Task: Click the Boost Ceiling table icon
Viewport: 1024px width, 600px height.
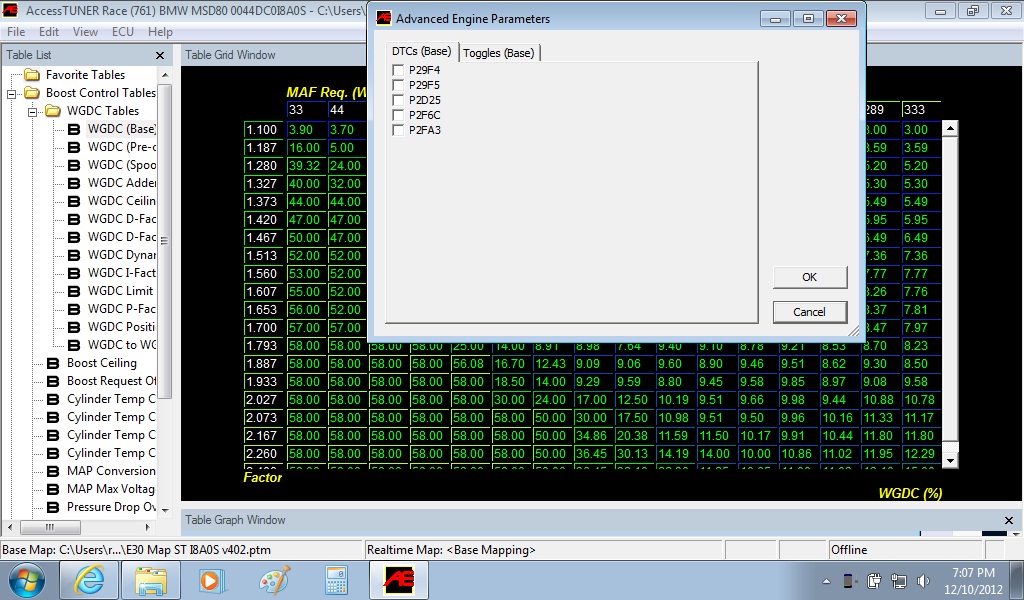Action: [53, 363]
